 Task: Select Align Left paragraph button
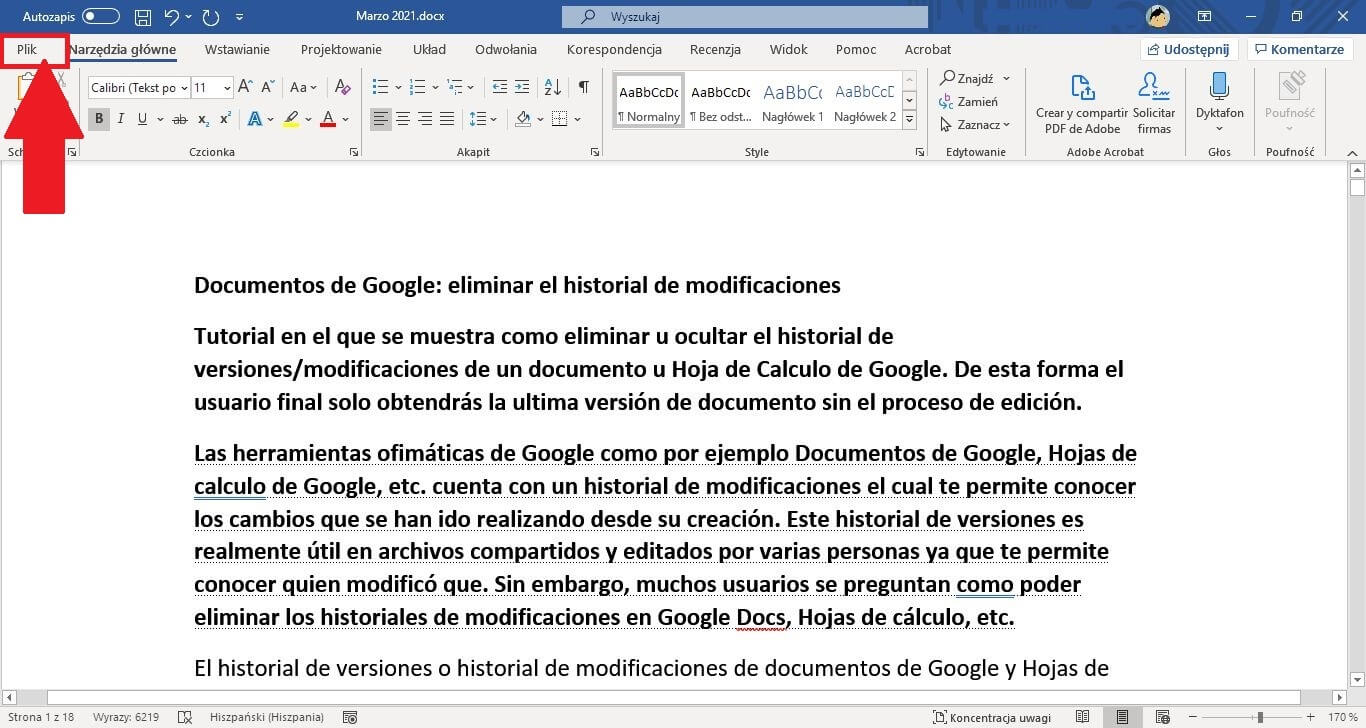(x=381, y=119)
